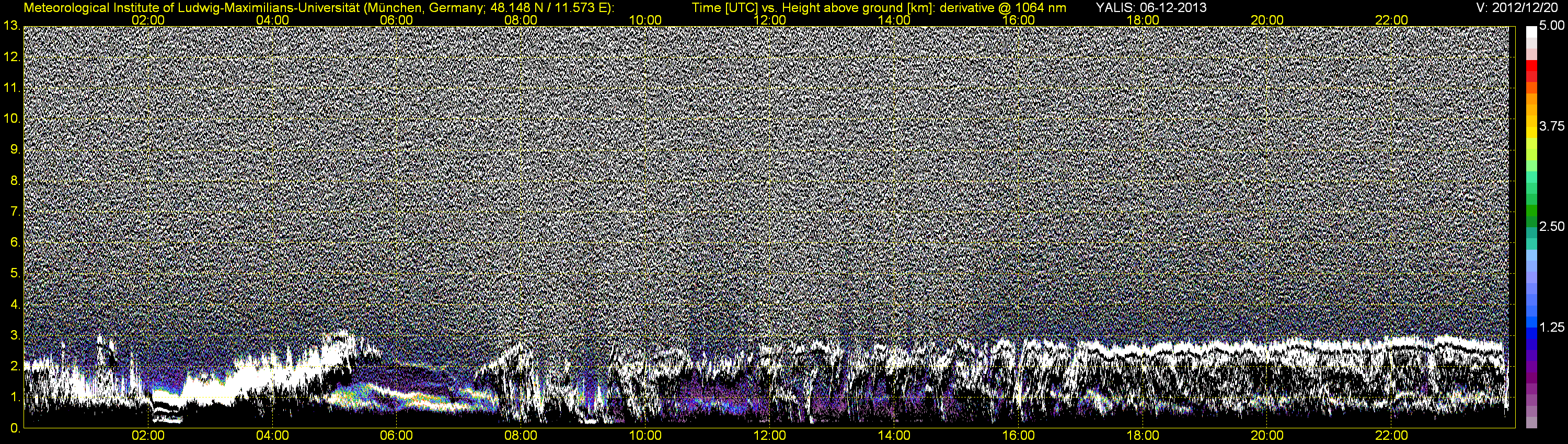Image resolution: width=1568 pixels, height=444 pixels.
Task: Click the height axis label '5.'
Action: 15,274
